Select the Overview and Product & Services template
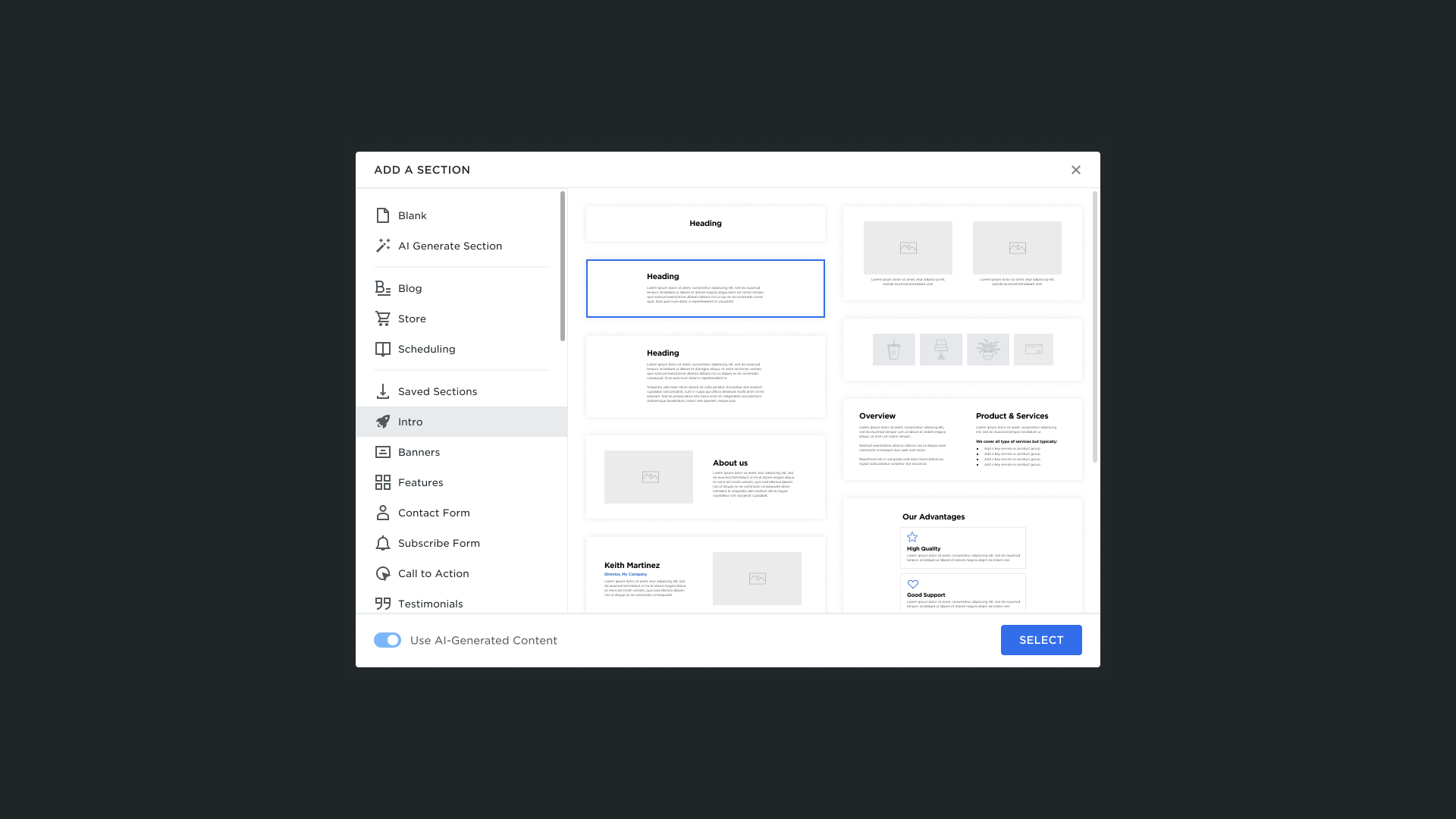The height and width of the screenshot is (819, 1456). click(x=962, y=439)
